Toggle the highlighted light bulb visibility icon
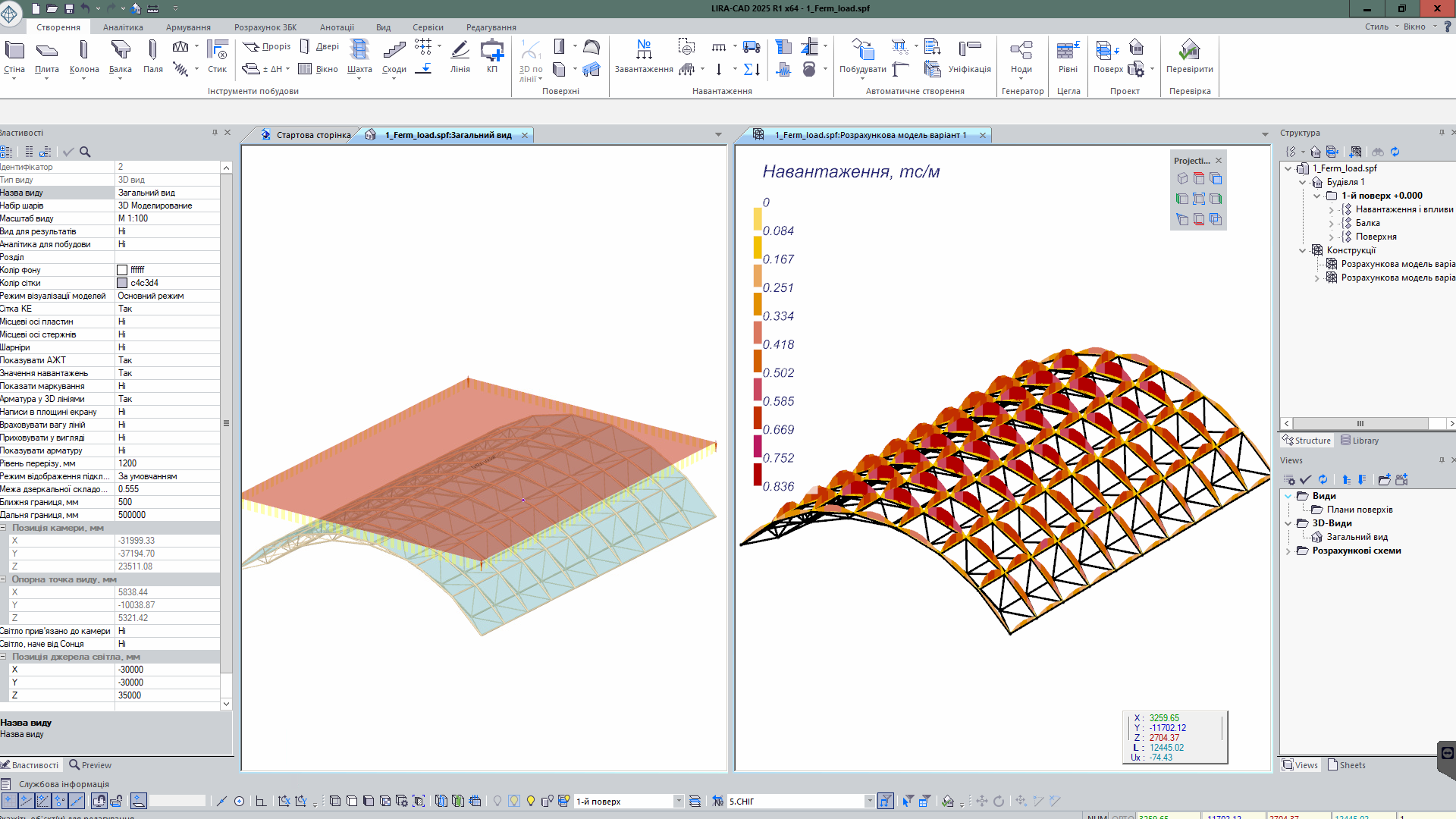This screenshot has height=819, width=1456. click(x=514, y=801)
